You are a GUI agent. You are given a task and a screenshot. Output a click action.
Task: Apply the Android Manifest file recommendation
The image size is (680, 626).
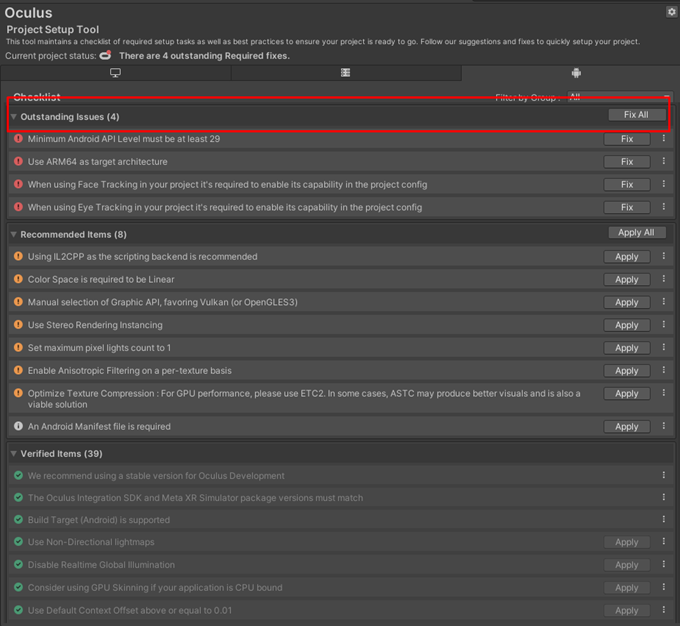click(x=627, y=427)
